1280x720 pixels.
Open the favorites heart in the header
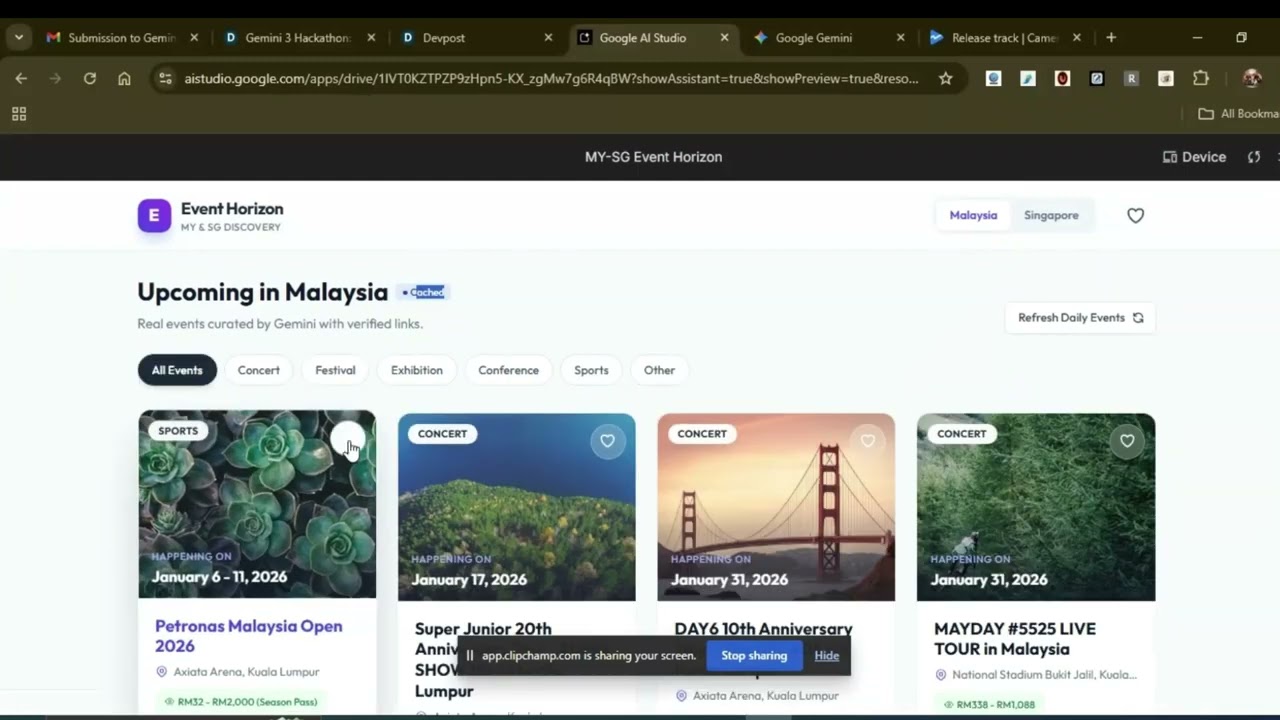click(1135, 215)
